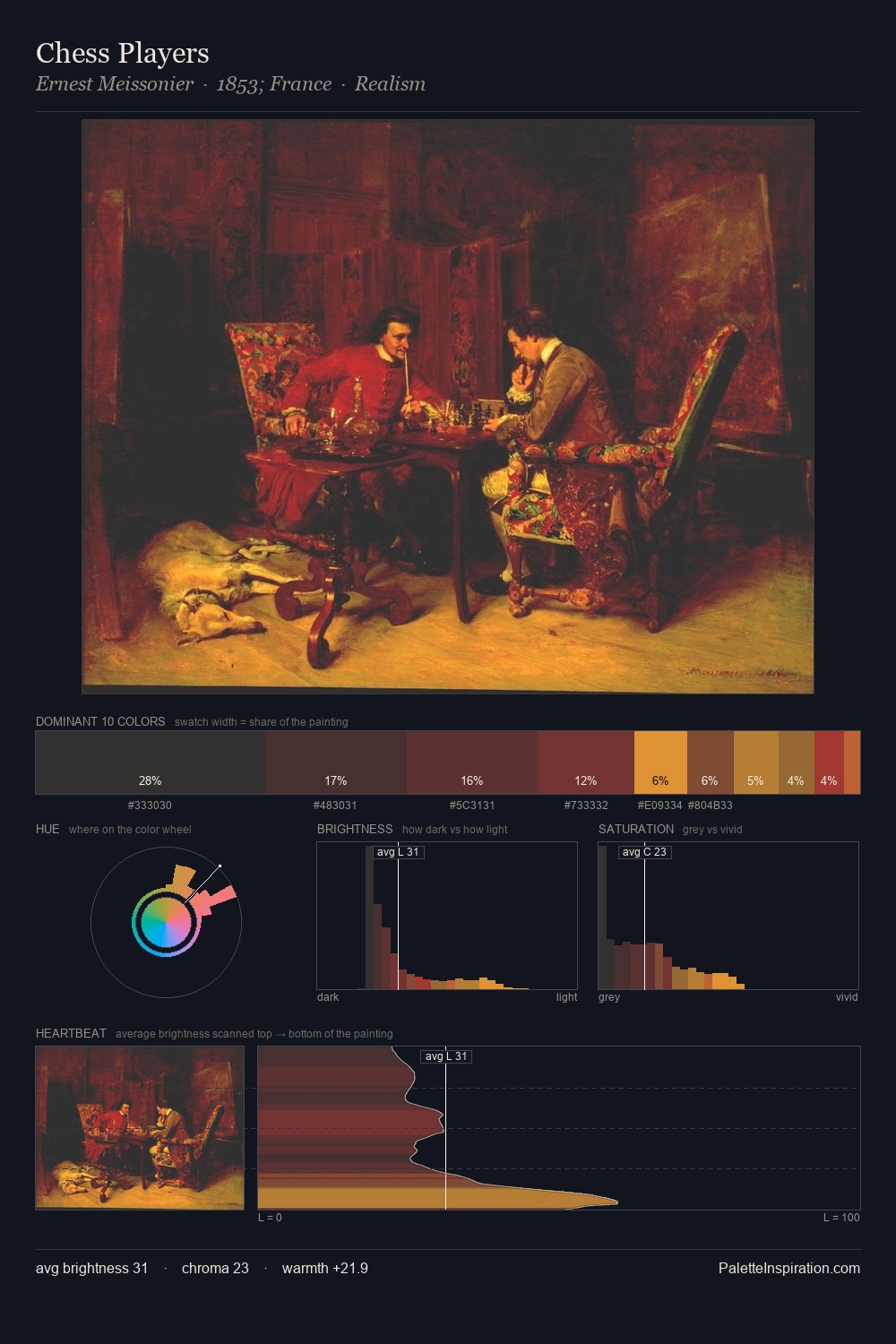Choose the 16% swatch above #5C3131
896x1344 pixels.
472,762
